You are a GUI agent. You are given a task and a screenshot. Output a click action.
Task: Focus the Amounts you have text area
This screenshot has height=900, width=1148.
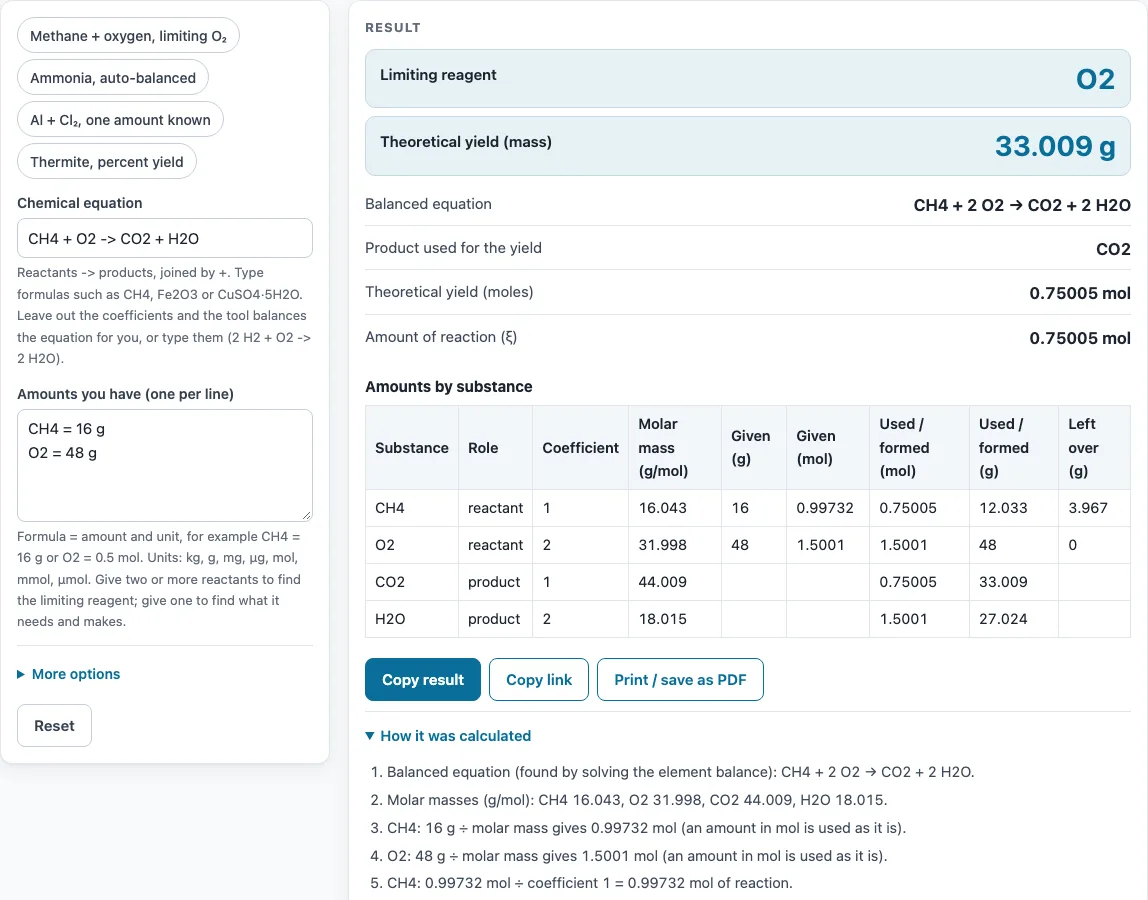[165, 465]
